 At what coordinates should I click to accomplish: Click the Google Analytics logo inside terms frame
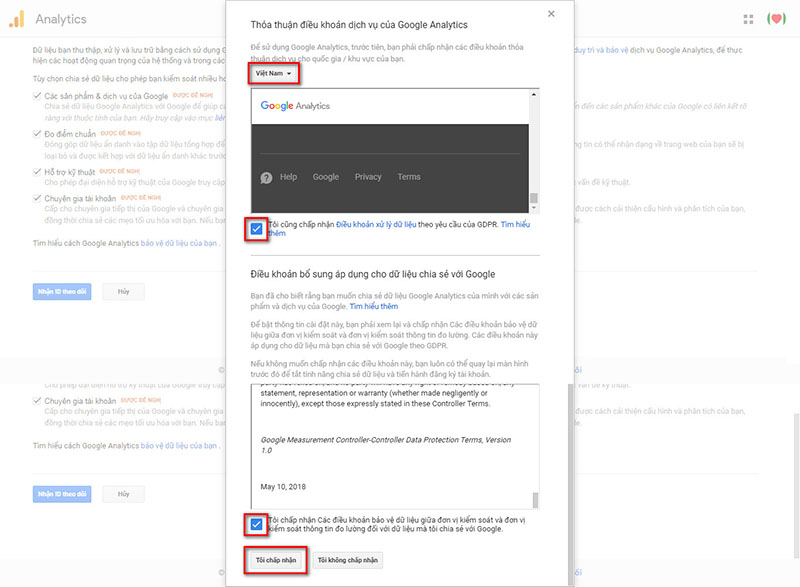295,105
